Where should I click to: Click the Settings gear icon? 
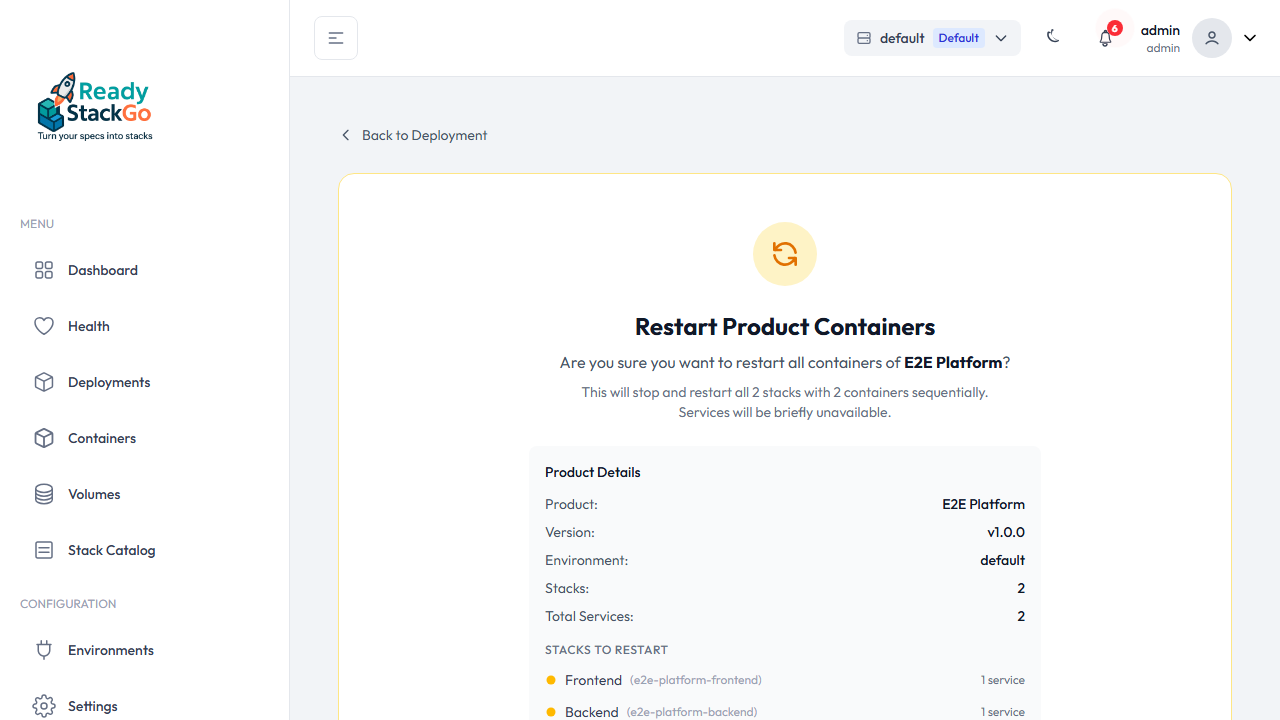(44, 706)
